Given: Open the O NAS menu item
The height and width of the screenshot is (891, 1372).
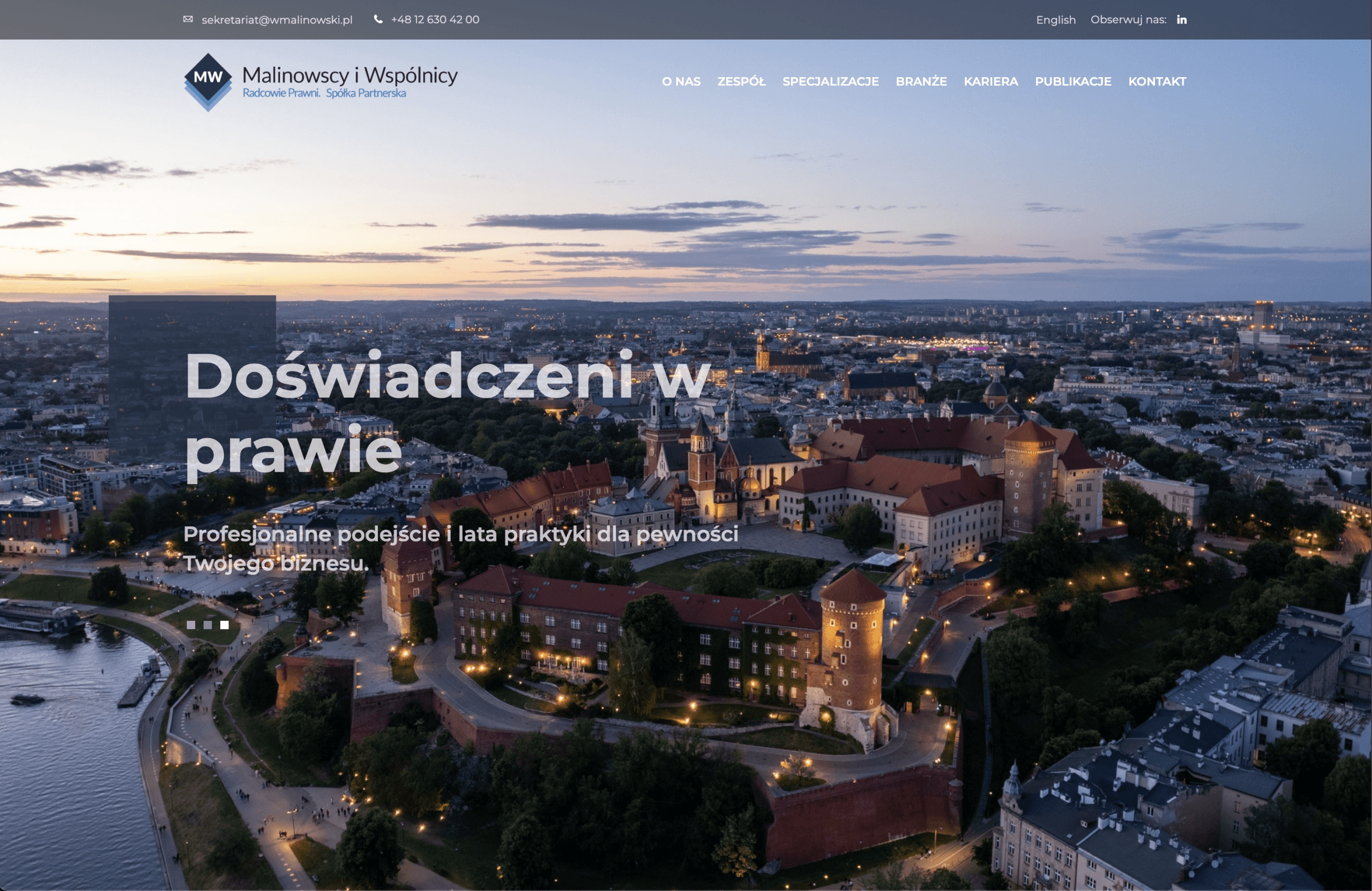Looking at the screenshot, I should (x=681, y=81).
